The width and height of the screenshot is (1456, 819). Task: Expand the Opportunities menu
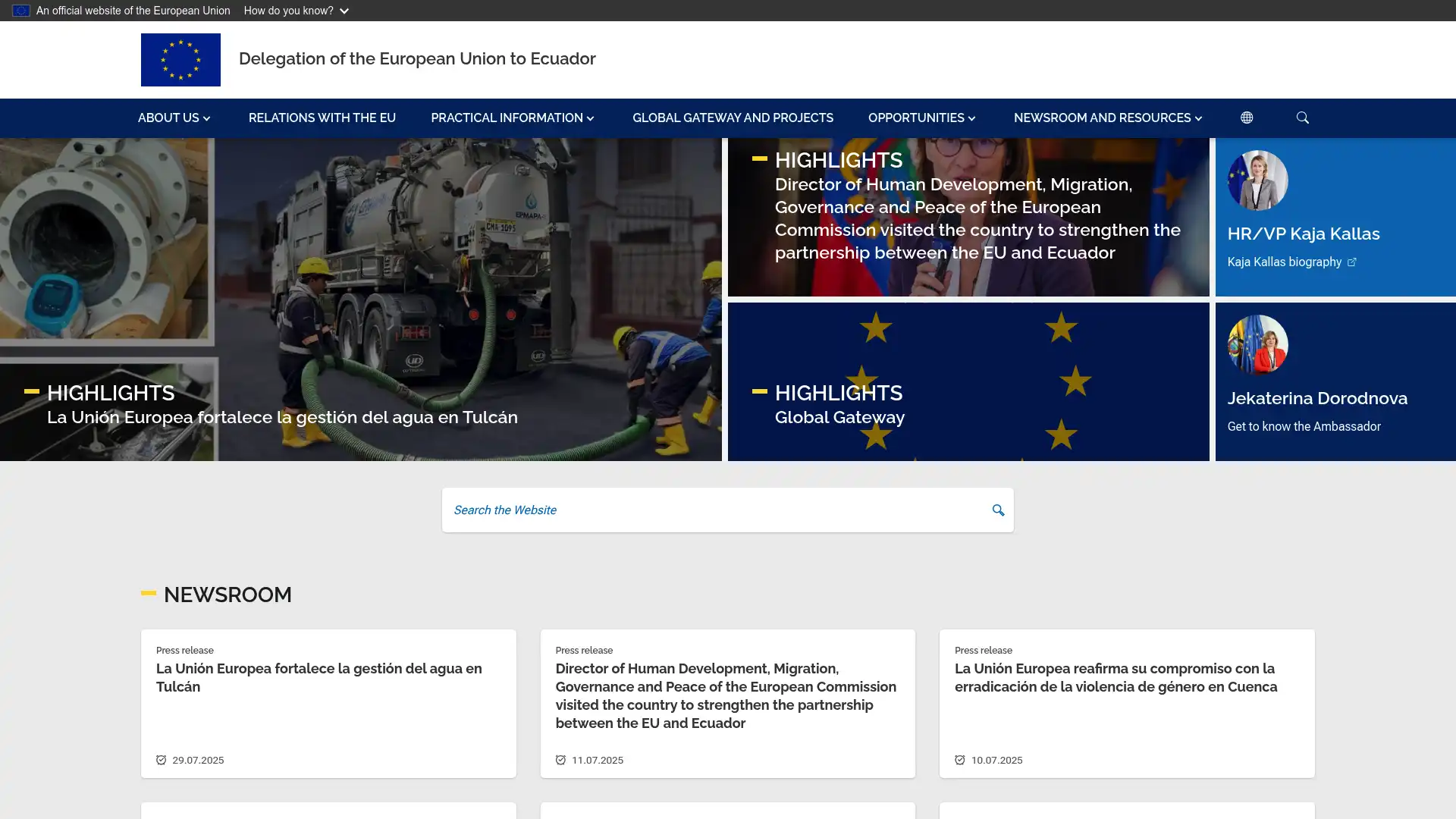pyautogui.click(x=921, y=118)
